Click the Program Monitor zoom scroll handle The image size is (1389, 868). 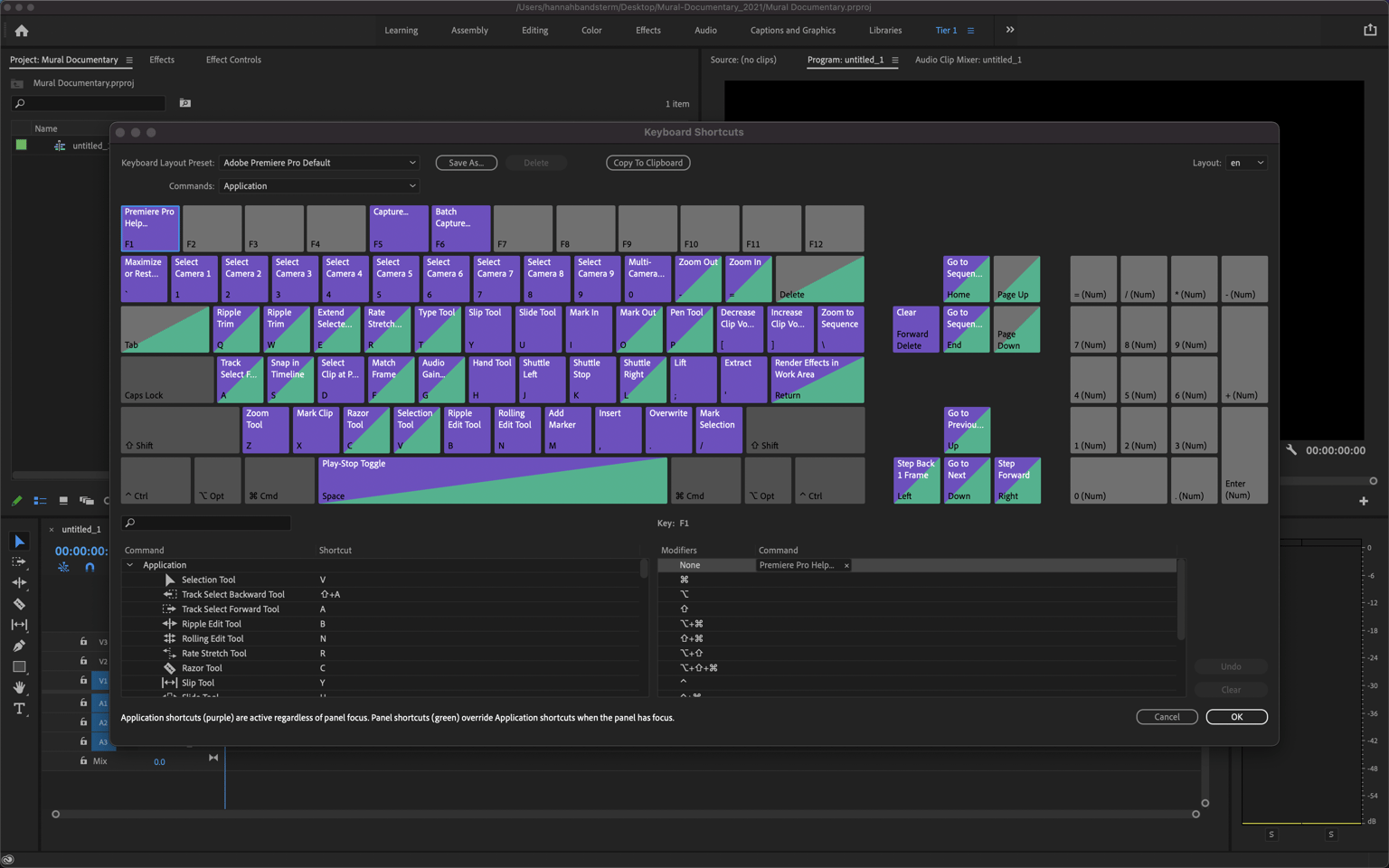pyautogui.click(x=1373, y=481)
